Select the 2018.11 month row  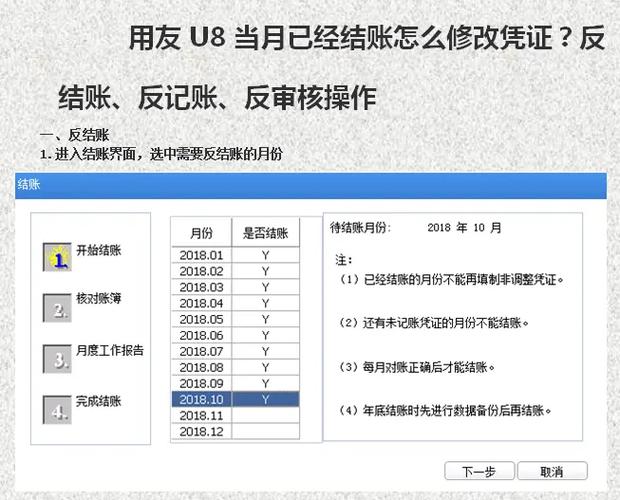(235, 415)
